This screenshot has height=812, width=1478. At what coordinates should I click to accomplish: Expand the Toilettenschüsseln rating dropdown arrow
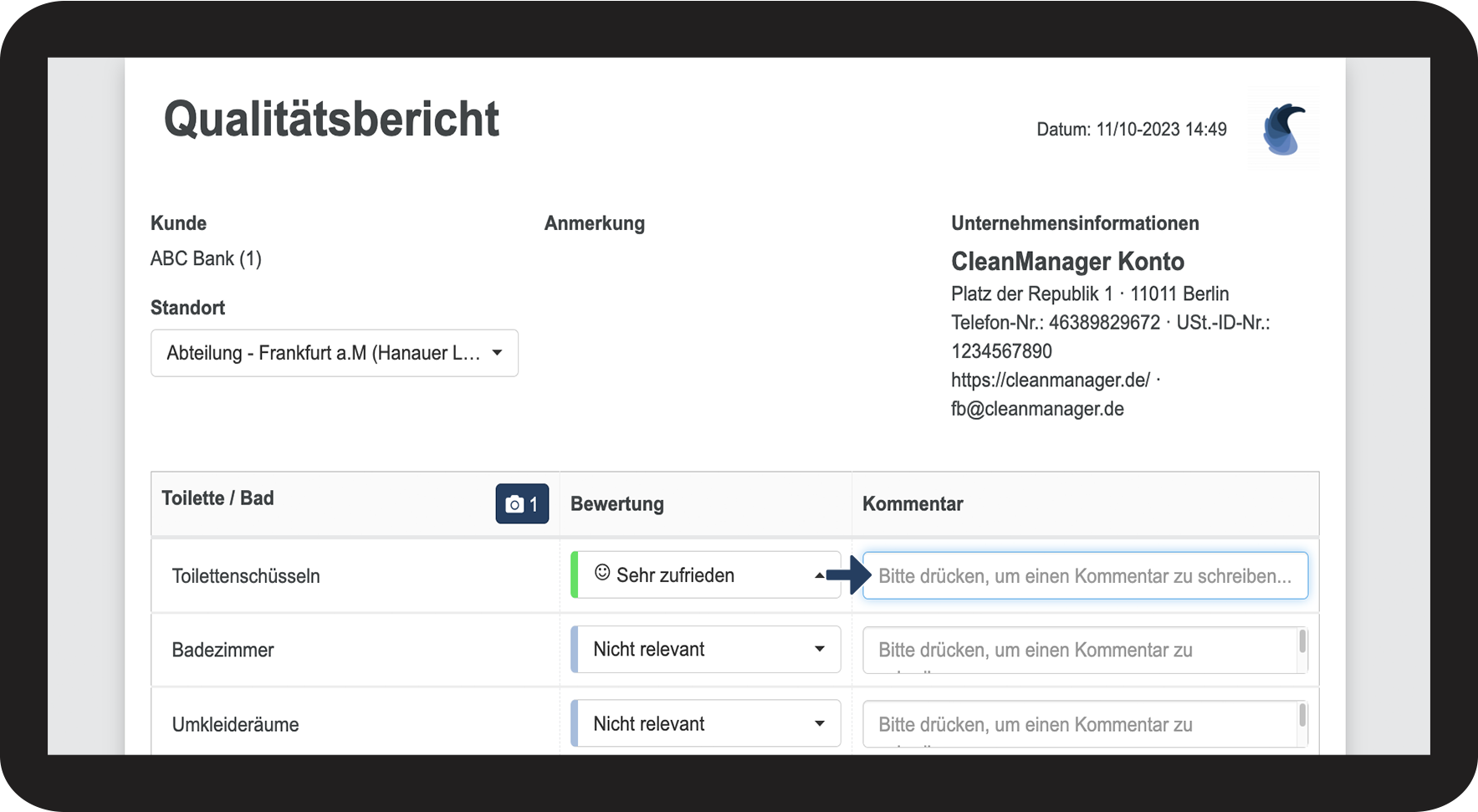click(819, 575)
